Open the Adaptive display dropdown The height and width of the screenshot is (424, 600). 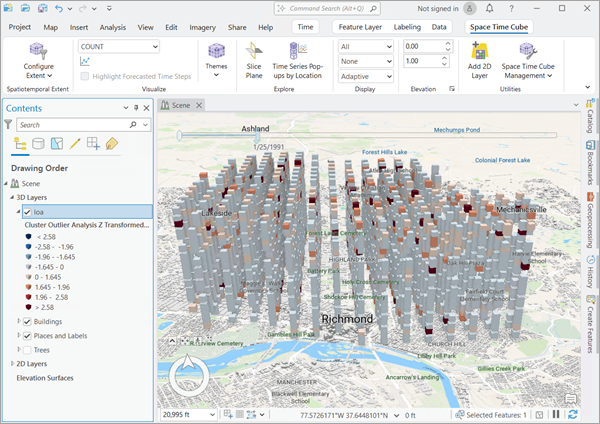pyautogui.click(x=365, y=76)
